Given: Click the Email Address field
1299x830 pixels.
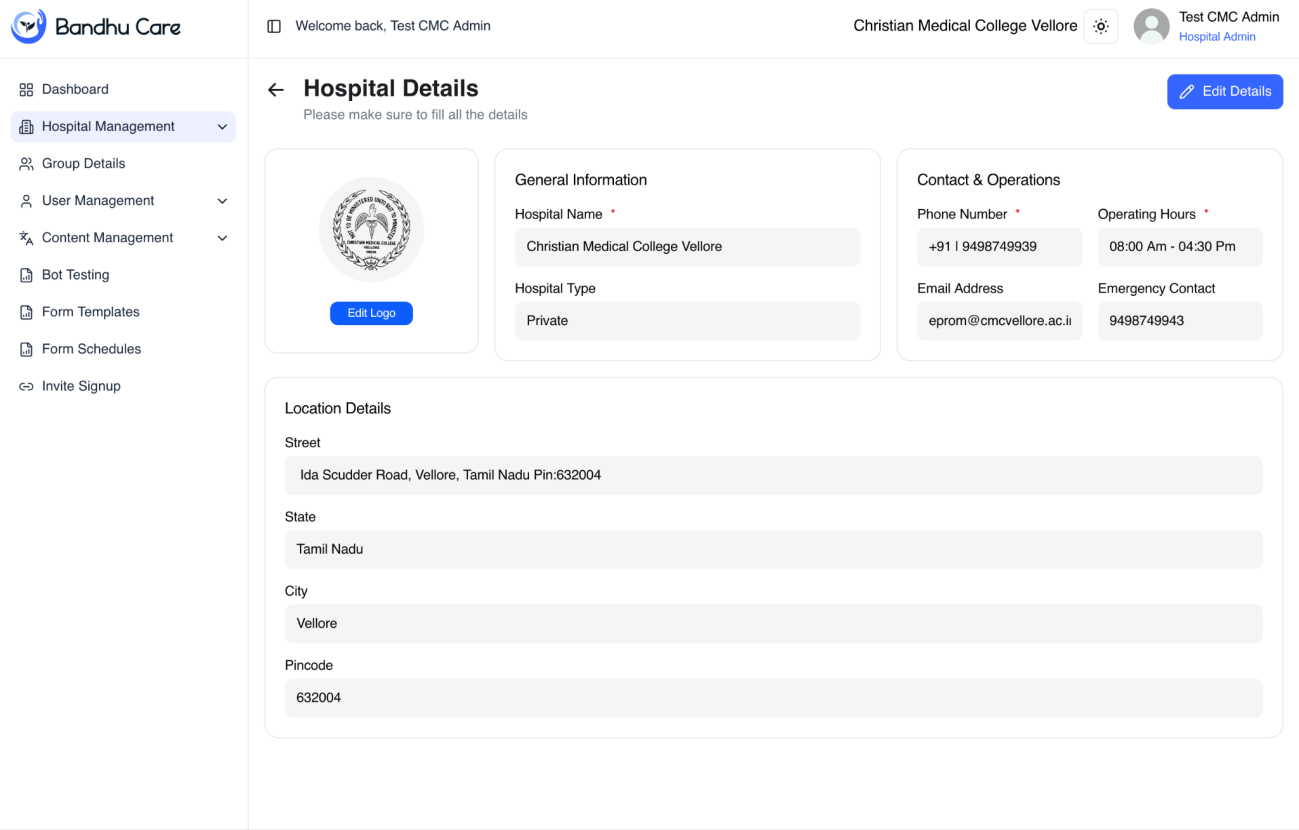Looking at the screenshot, I should 999,320.
